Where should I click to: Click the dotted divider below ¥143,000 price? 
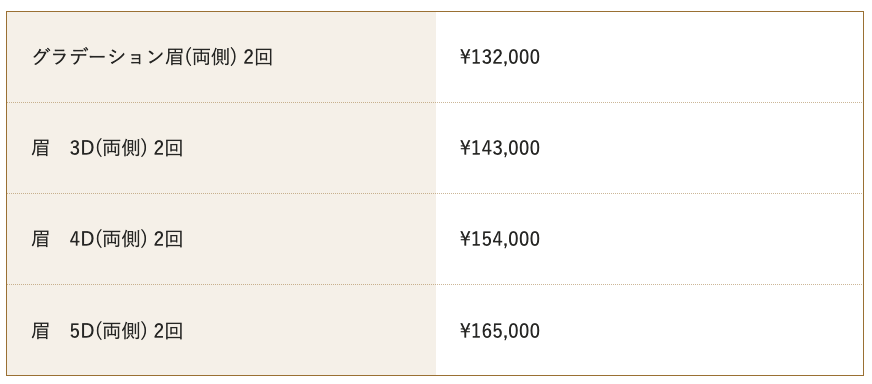(x=650, y=194)
